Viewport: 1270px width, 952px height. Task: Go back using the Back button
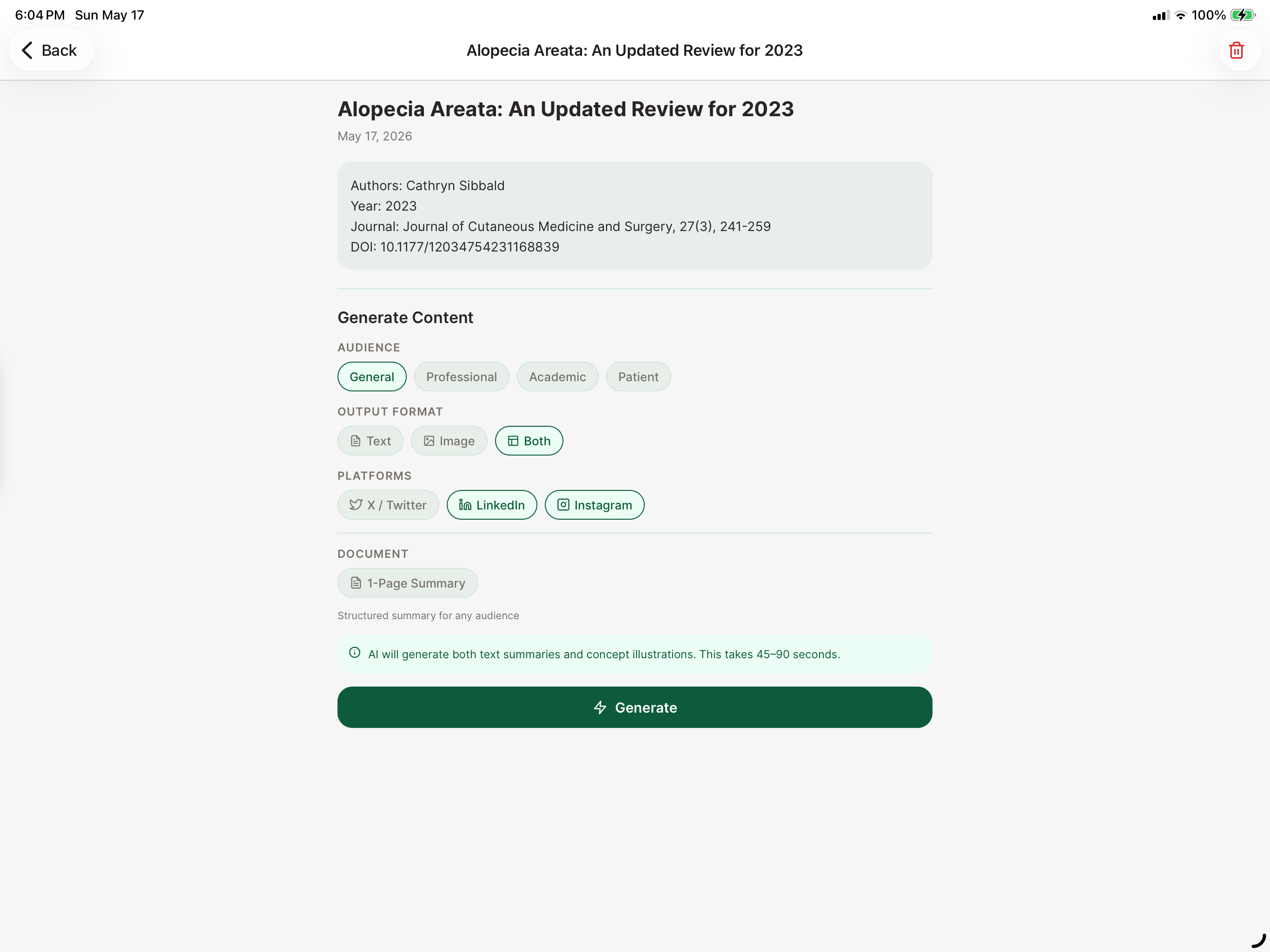point(51,51)
